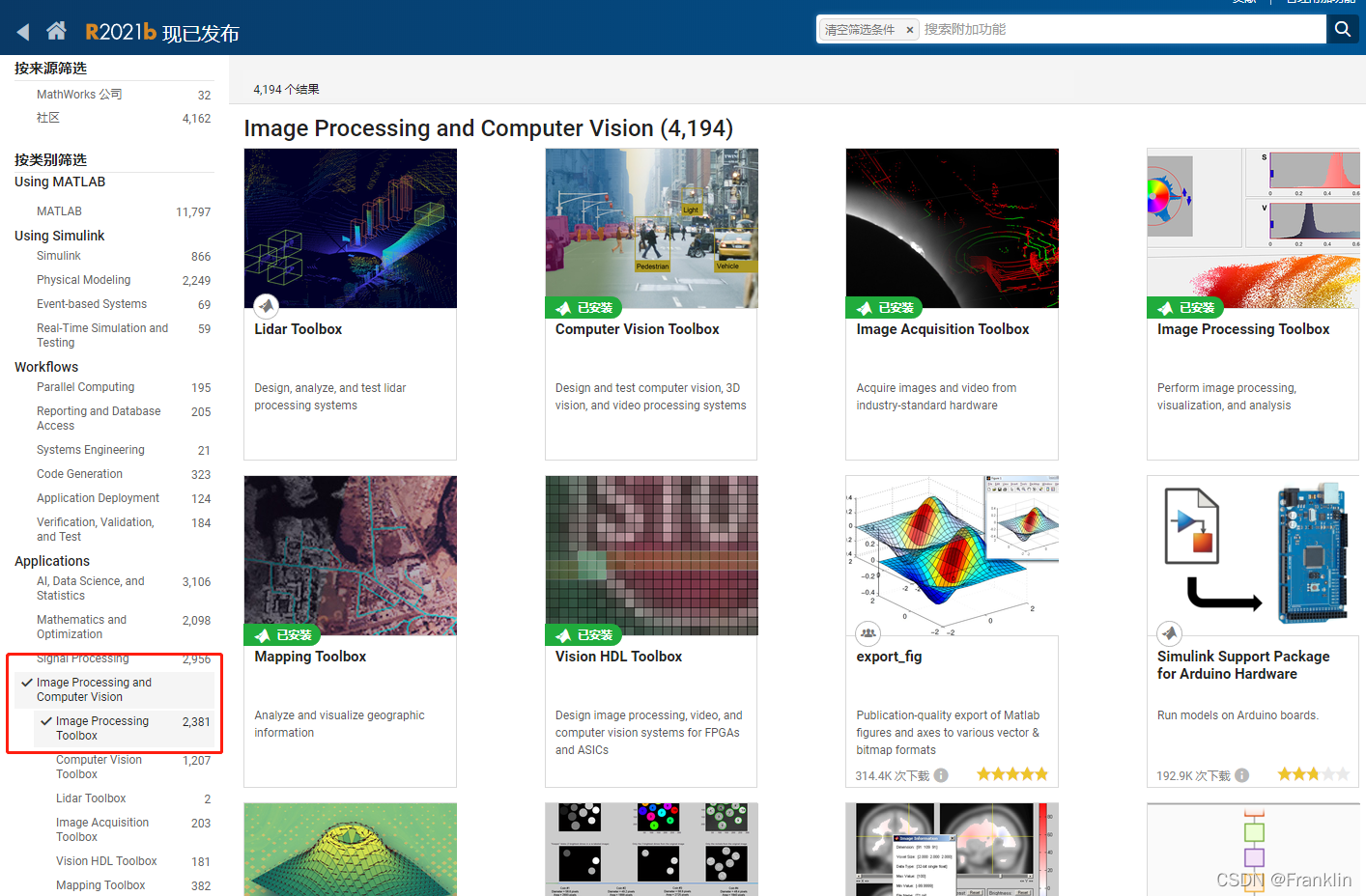
Task: Click the R2021b 现已发布 banner
Action: pyautogui.click(x=162, y=32)
